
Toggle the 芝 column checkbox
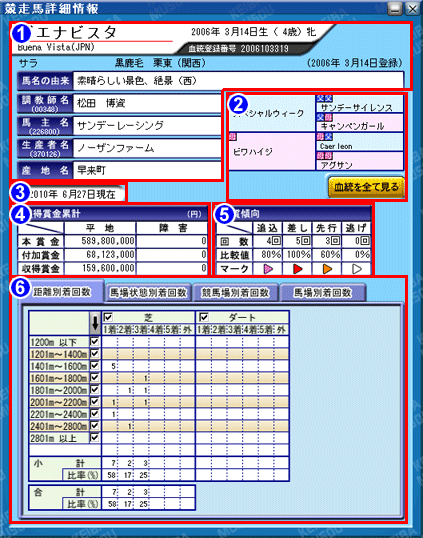(x=108, y=317)
